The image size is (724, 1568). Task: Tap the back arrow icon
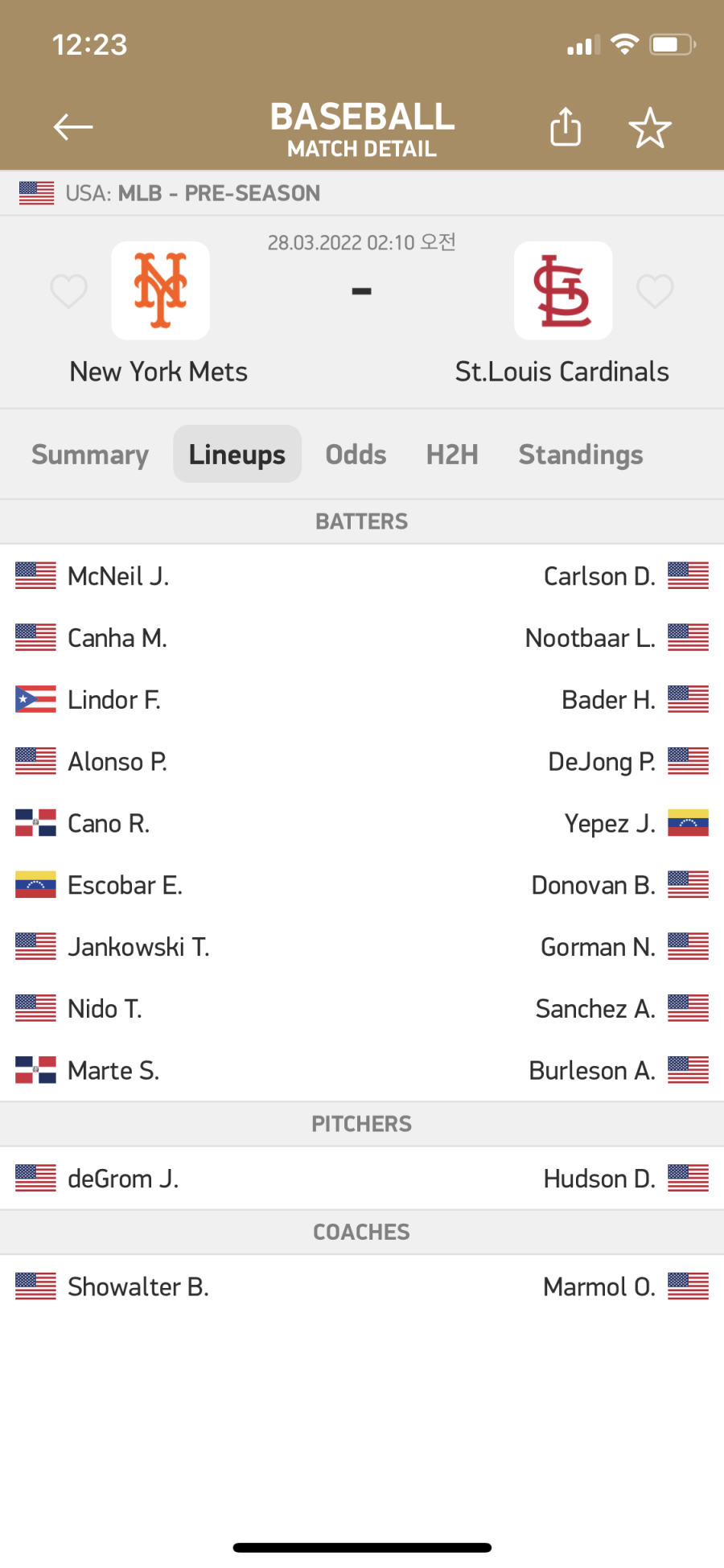coord(73,127)
